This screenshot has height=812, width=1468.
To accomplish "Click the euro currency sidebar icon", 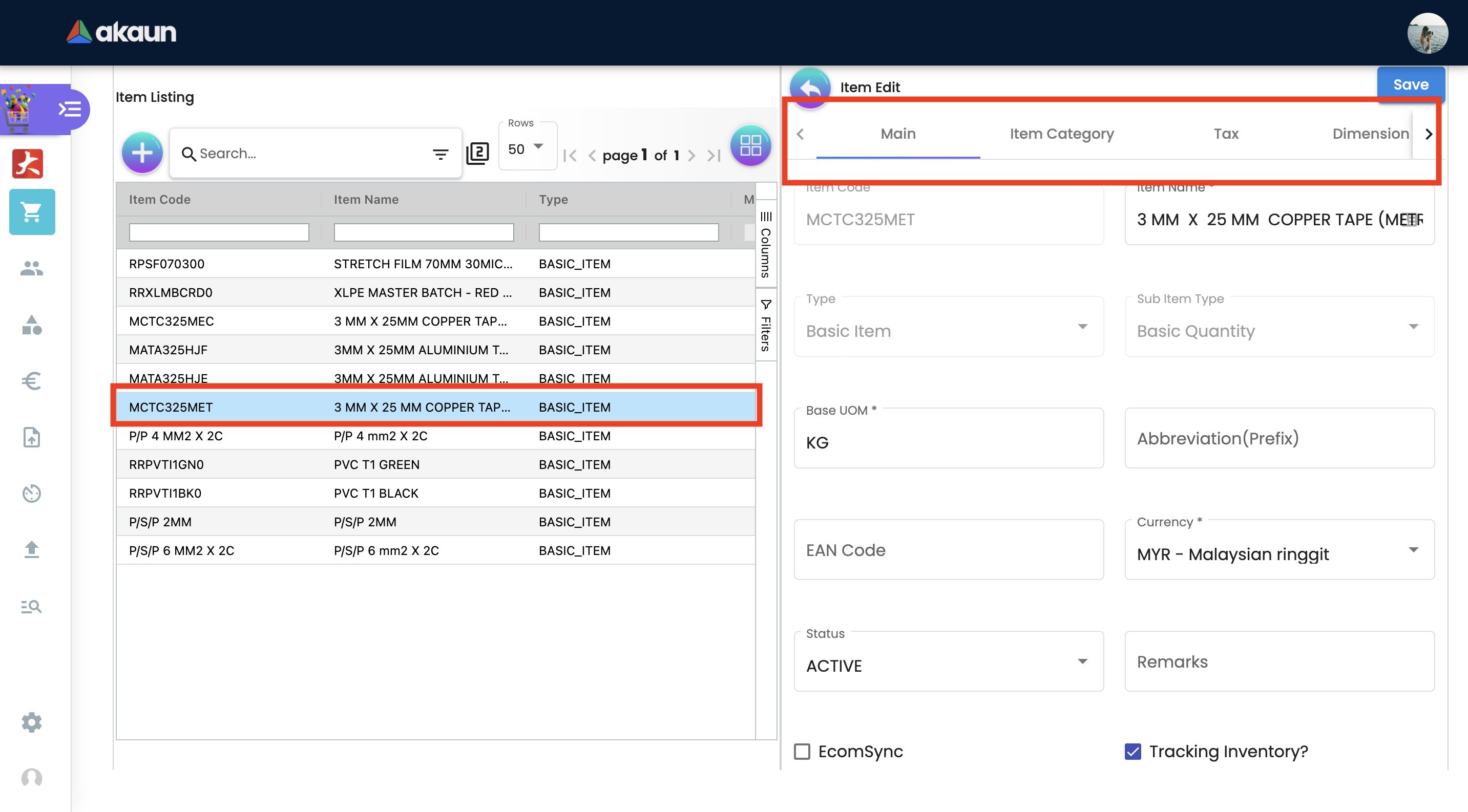I will 32,381.
